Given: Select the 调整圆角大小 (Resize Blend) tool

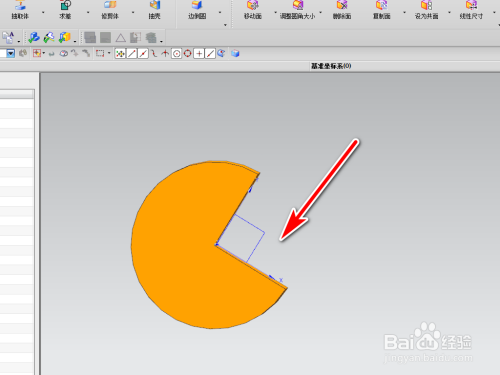Looking at the screenshot, I should point(297,10).
